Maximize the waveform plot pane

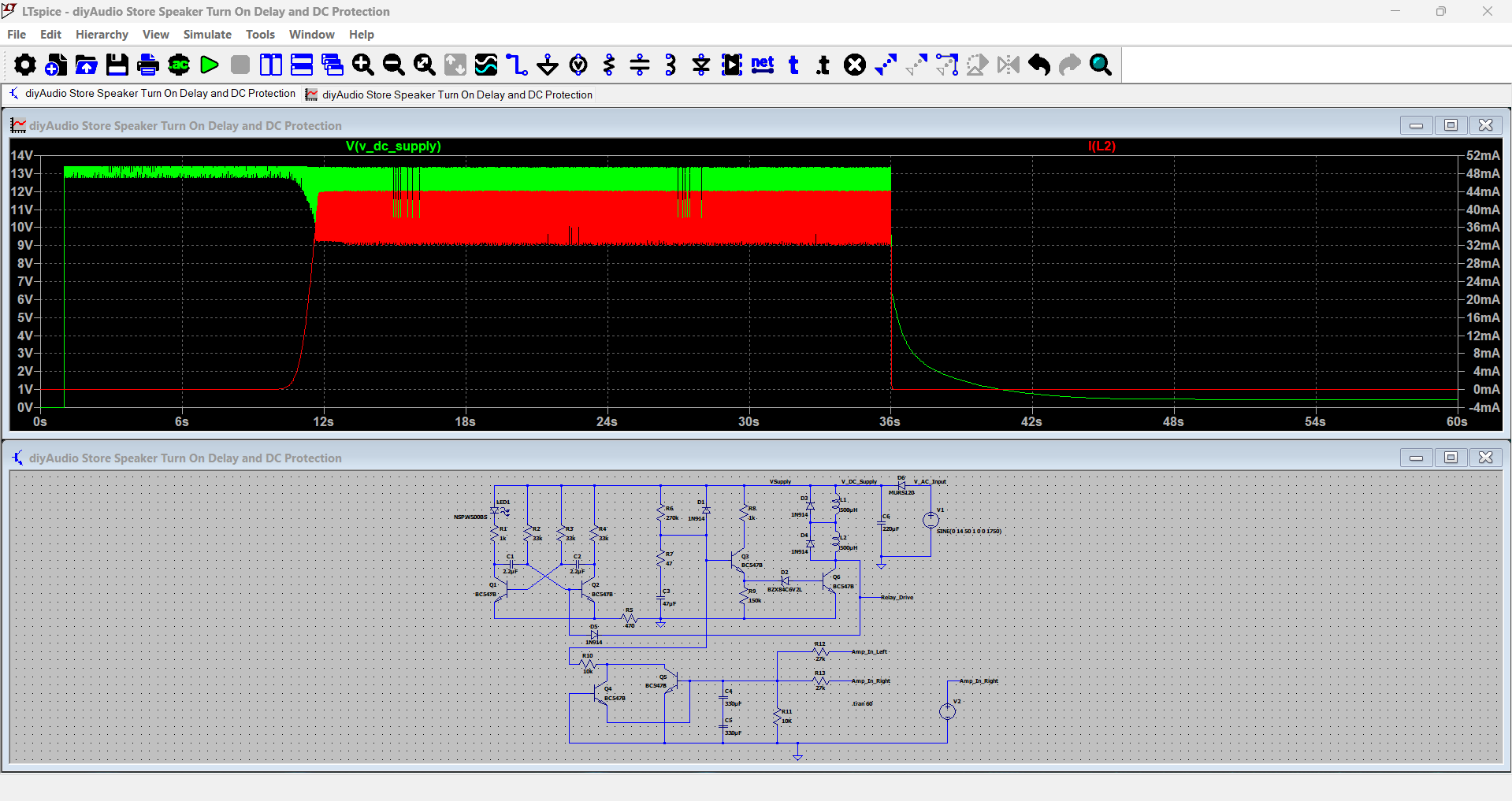1451,125
